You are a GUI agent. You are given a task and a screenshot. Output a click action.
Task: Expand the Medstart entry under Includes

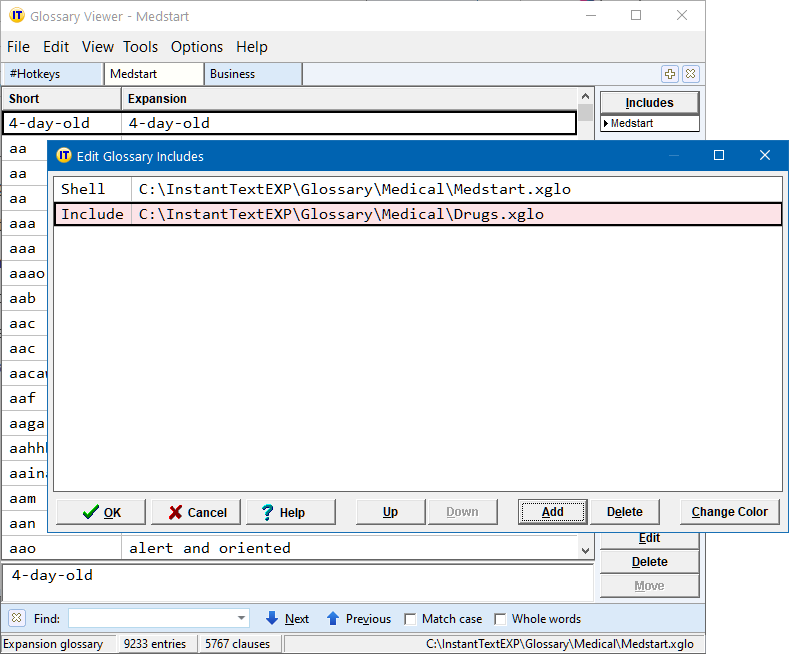tap(605, 124)
